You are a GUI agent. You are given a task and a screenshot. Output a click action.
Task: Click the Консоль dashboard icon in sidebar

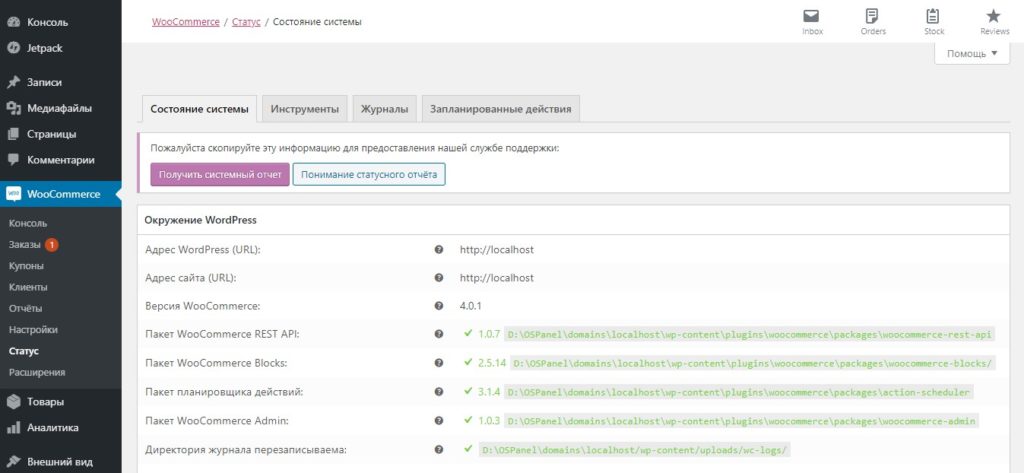13,22
